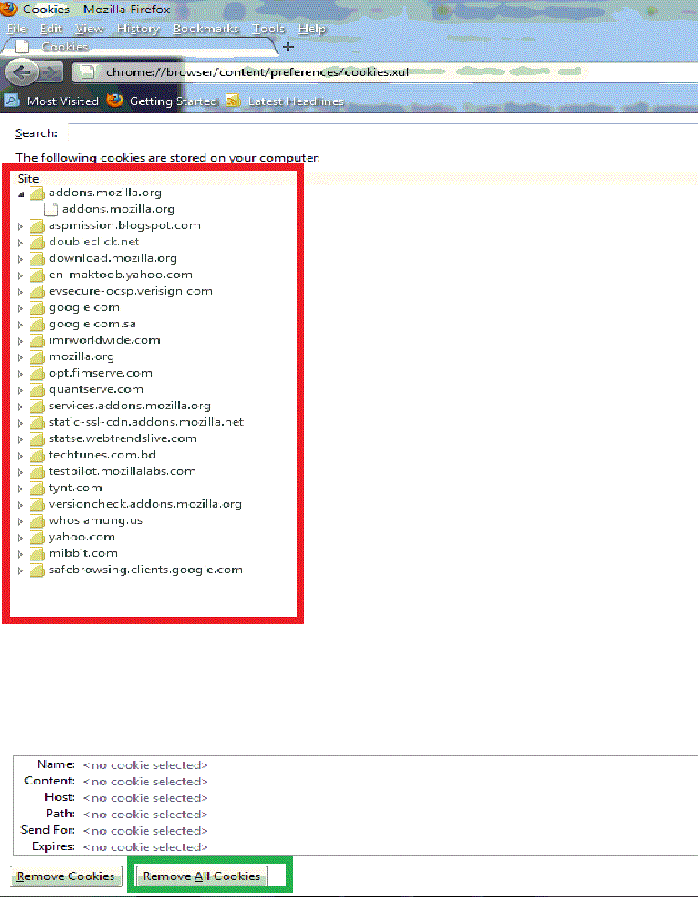Click the Search cookies input field
The height and width of the screenshot is (897, 700).
[x=382, y=133]
